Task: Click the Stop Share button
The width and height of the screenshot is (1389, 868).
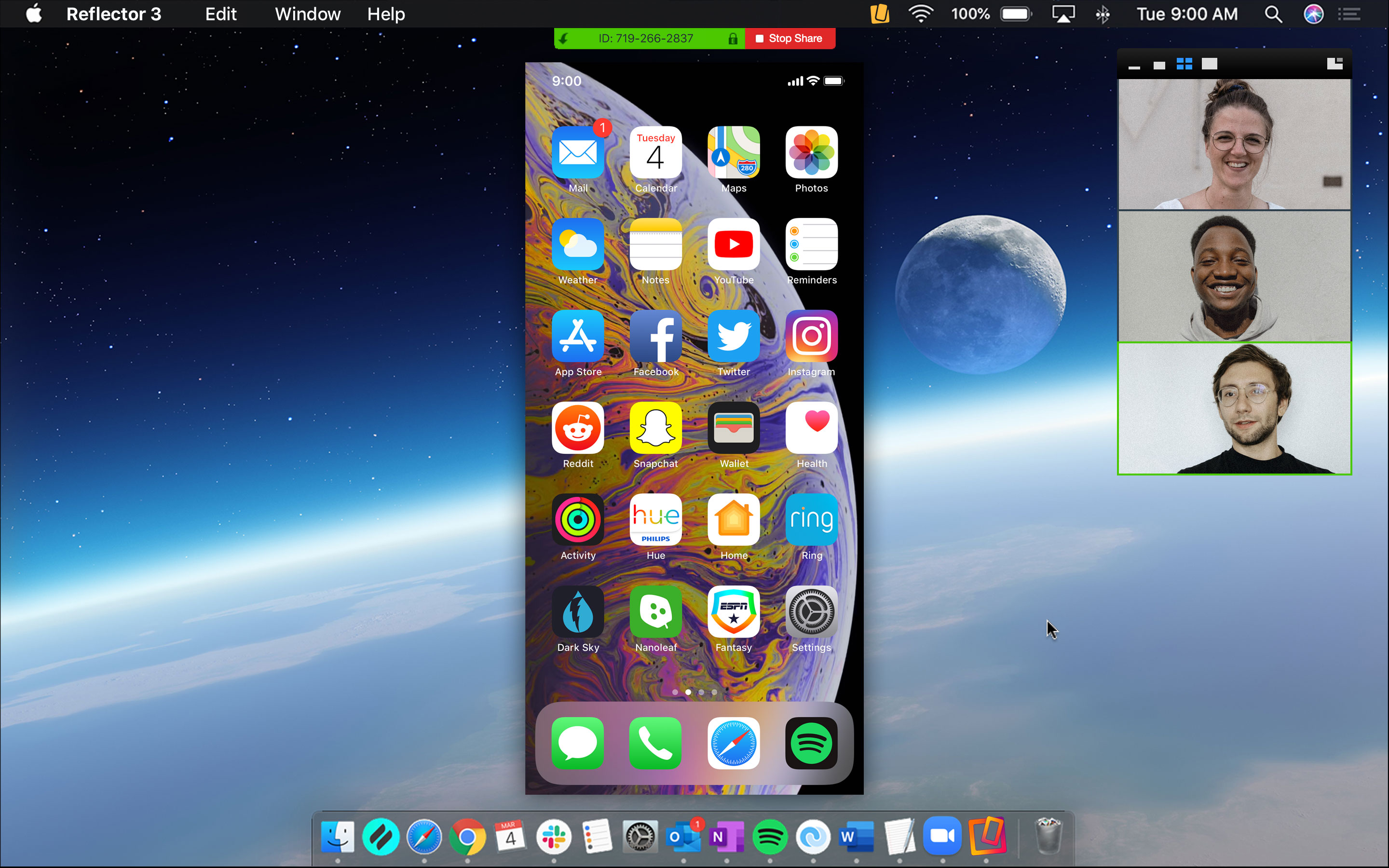Action: tap(790, 39)
